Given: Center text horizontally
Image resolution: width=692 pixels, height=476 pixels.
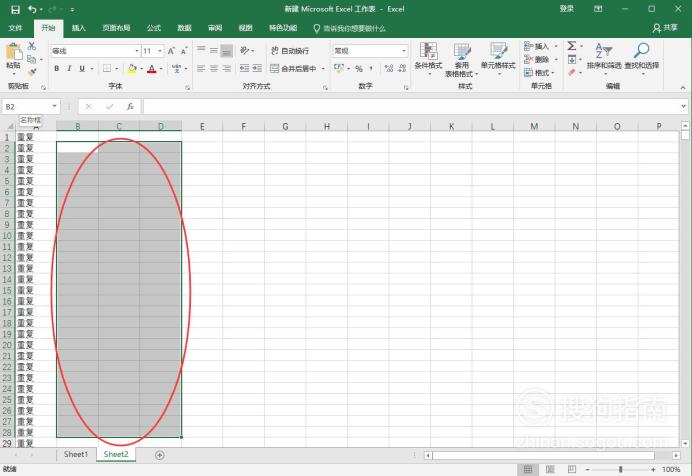Looking at the screenshot, I should (x=214, y=68).
